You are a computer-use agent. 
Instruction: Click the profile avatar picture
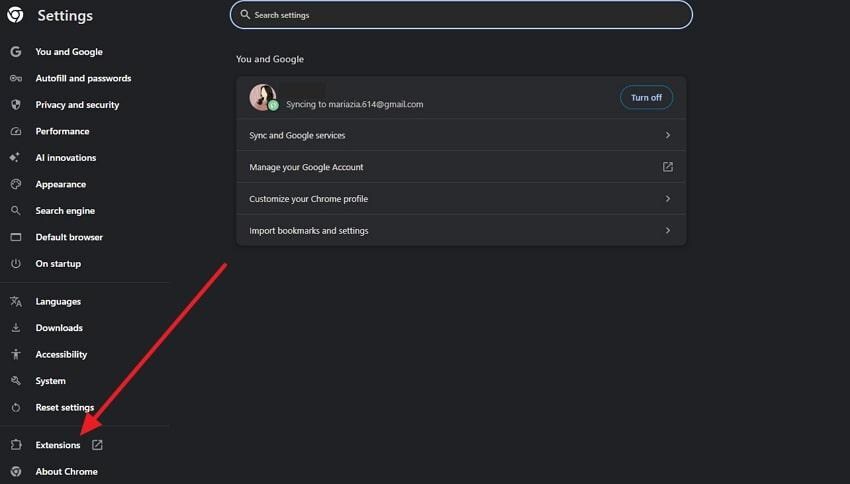262,97
